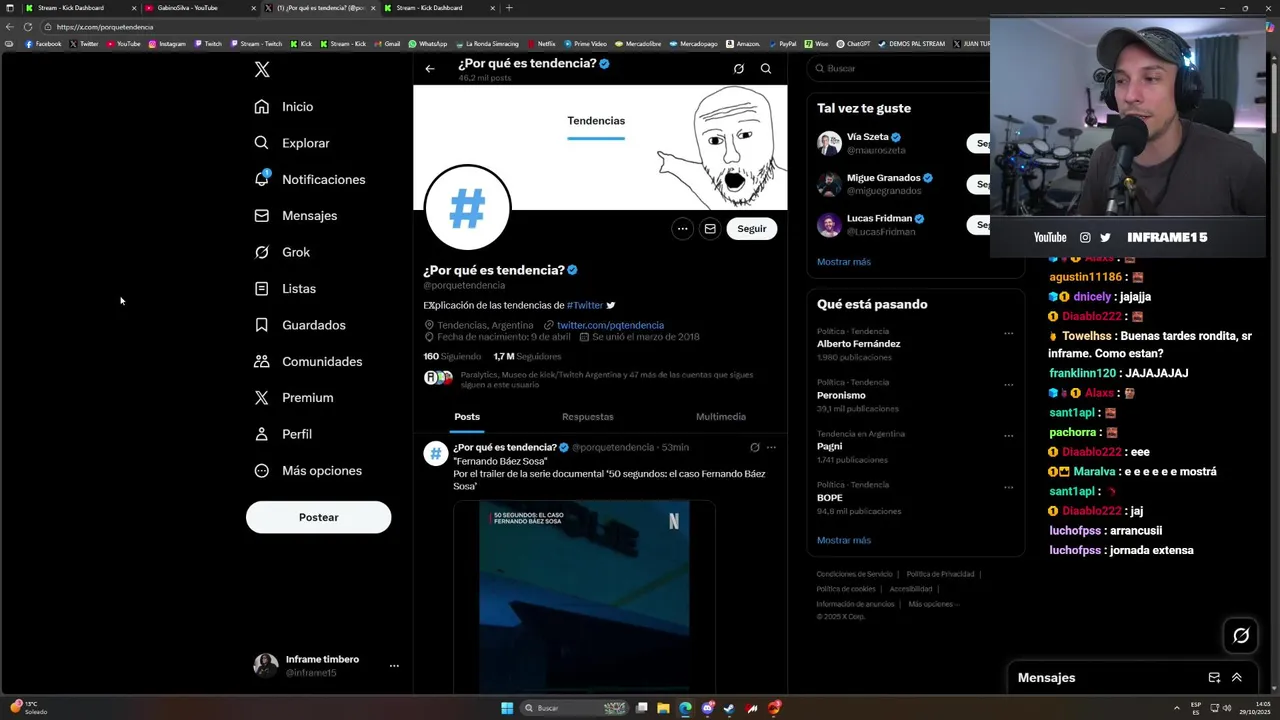Viewport: 1280px width, 720px height.
Task: Open options for BOPE trend
Action: (x=1008, y=487)
